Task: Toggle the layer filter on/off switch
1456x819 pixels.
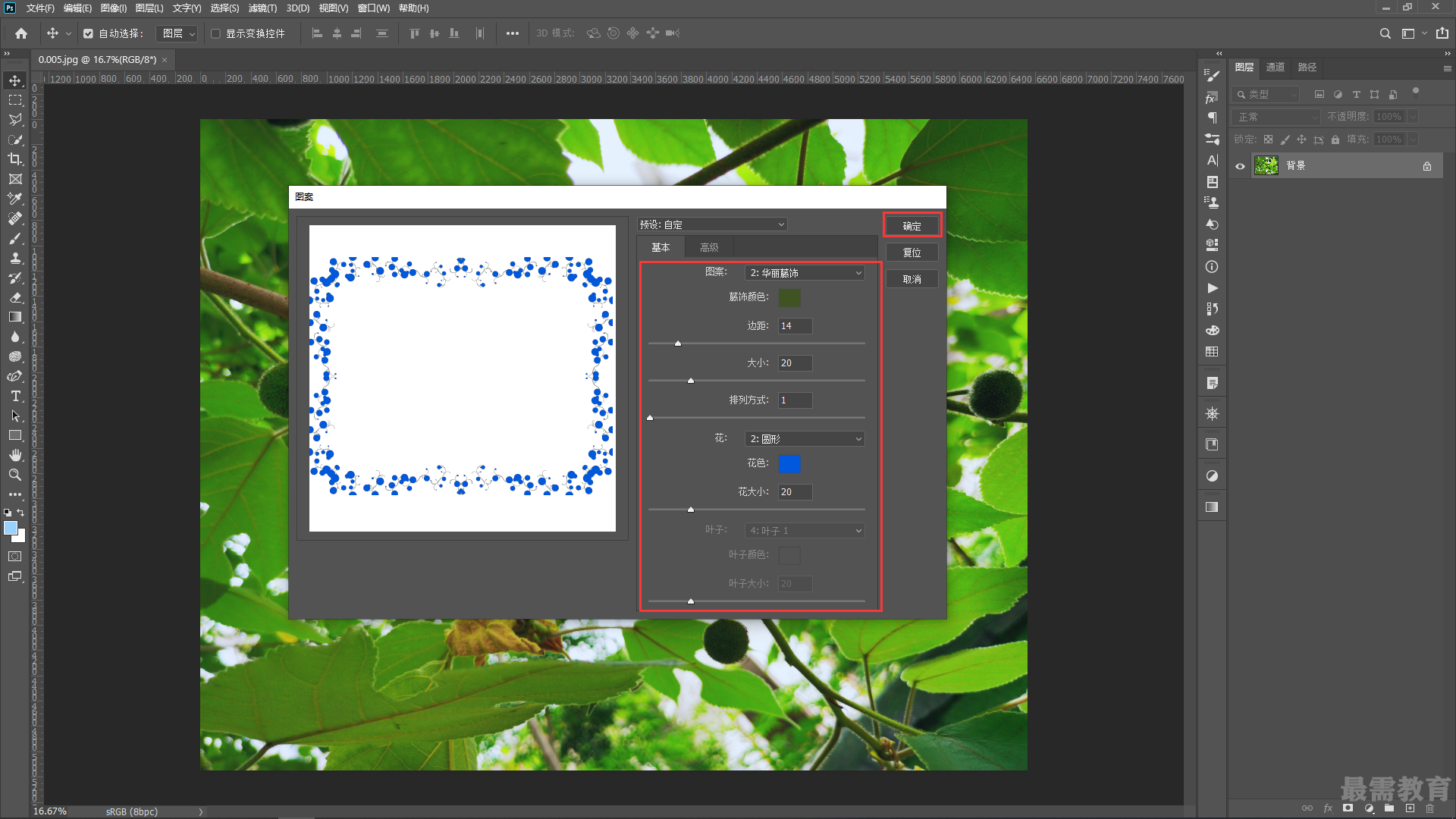Action: 1415,93
